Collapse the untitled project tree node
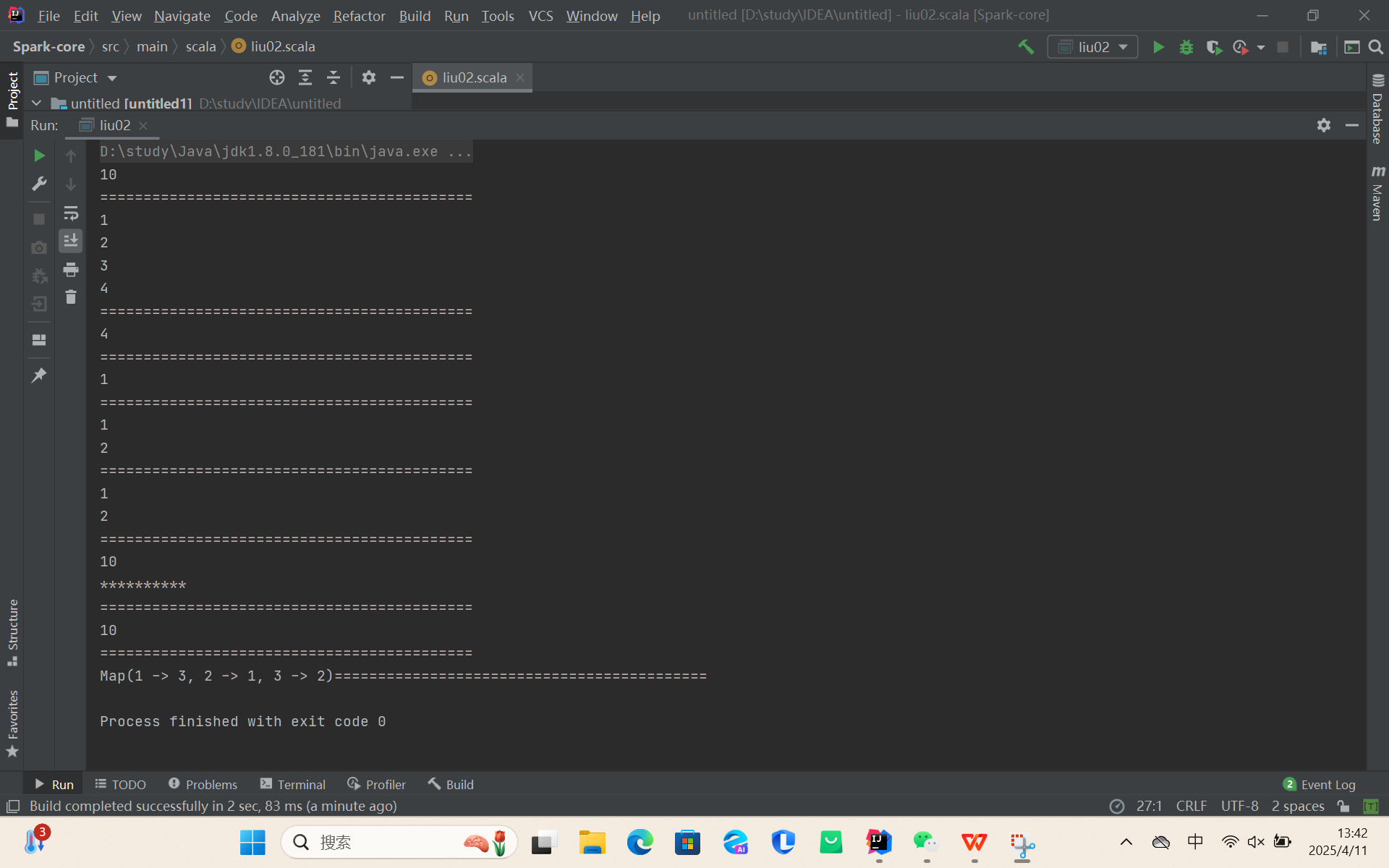This screenshot has height=868, width=1389. pyautogui.click(x=36, y=103)
